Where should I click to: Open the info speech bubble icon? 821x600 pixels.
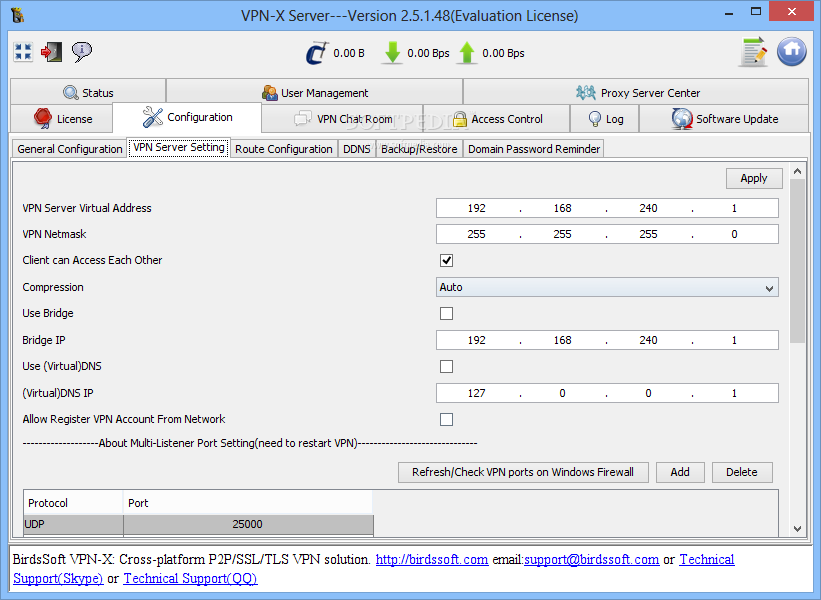[x=82, y=52]
